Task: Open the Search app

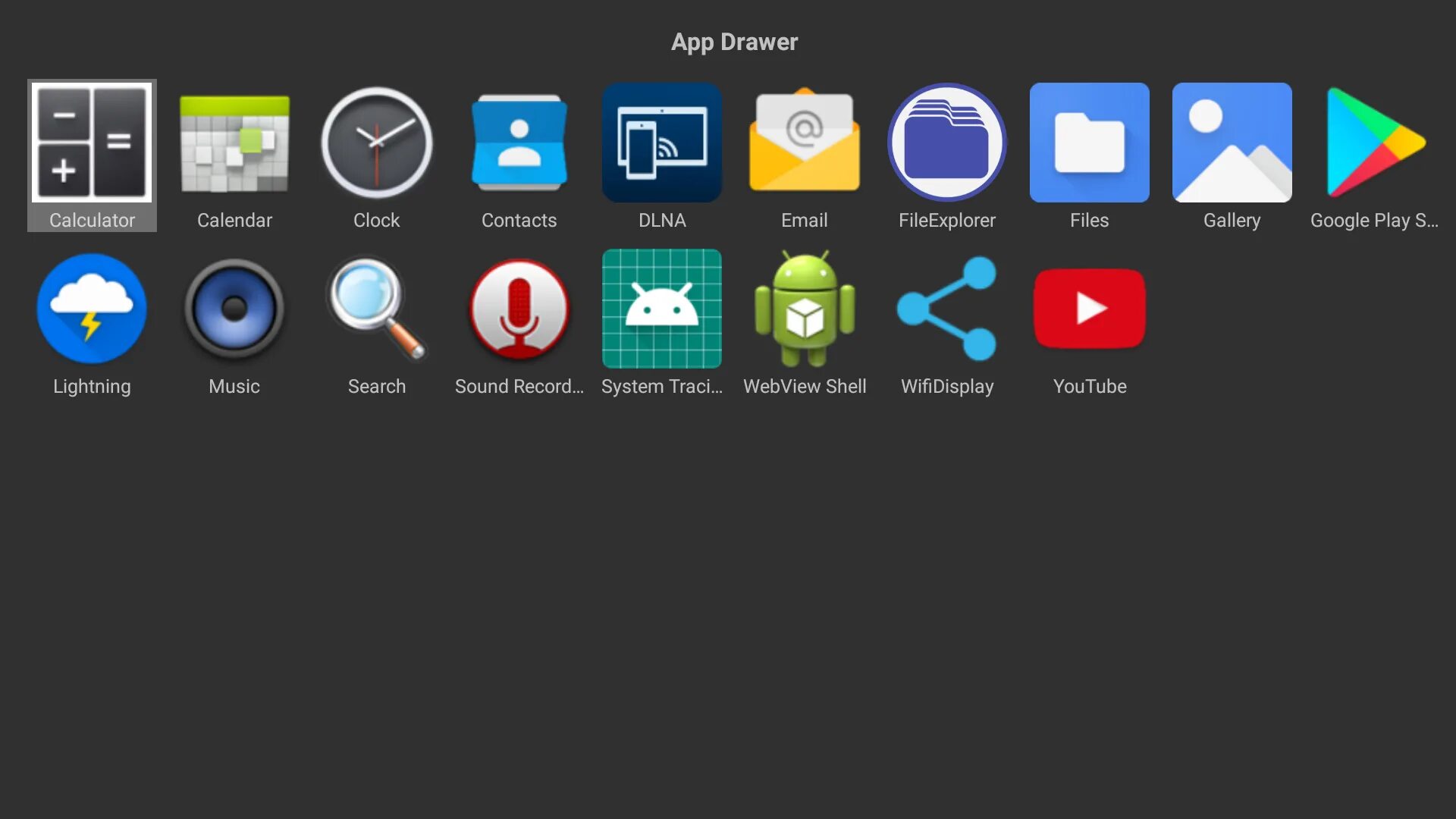Action: 377,309
